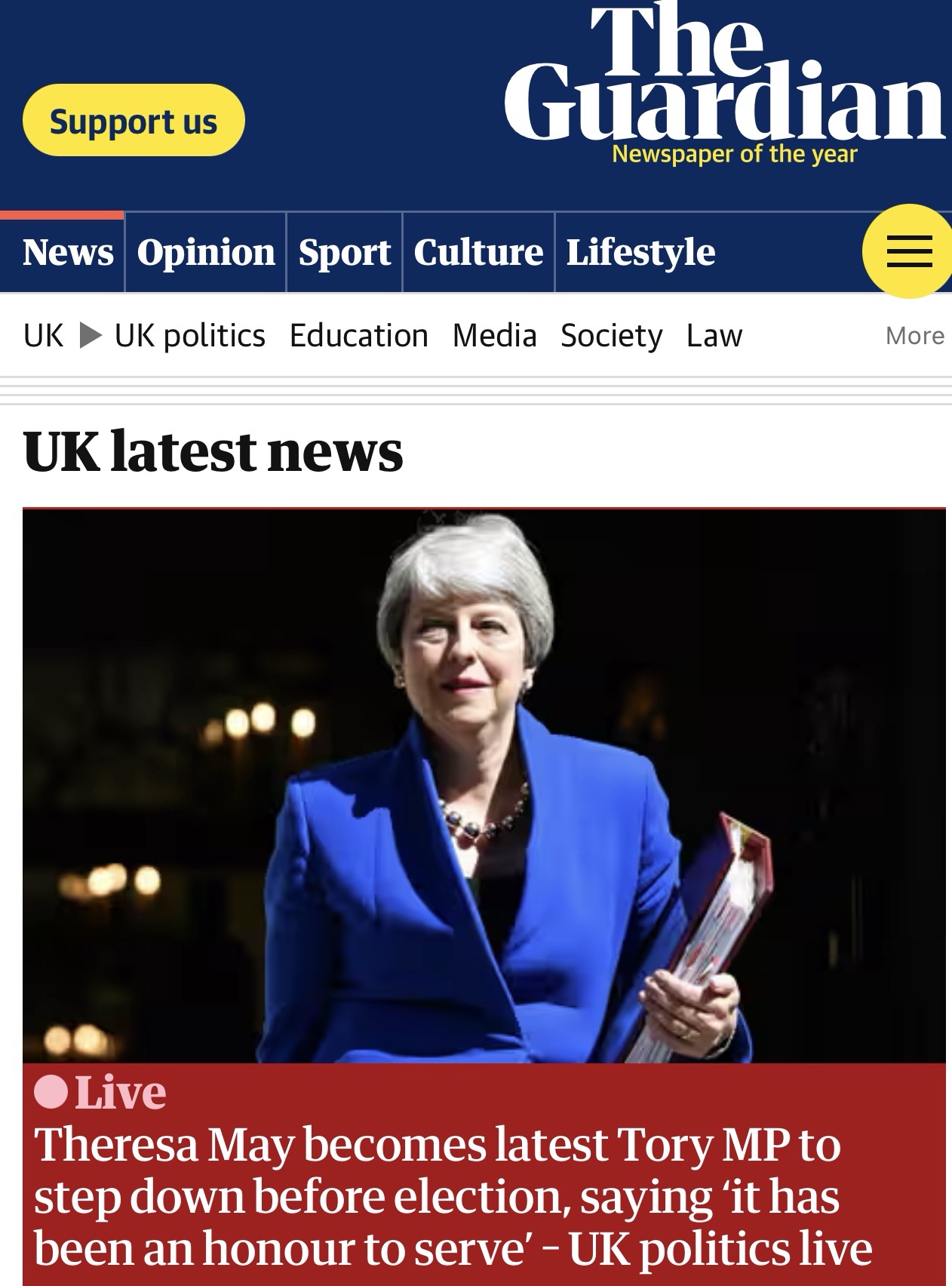
Task: Select the Lifestyle section tab
Action: coord(640,252)
